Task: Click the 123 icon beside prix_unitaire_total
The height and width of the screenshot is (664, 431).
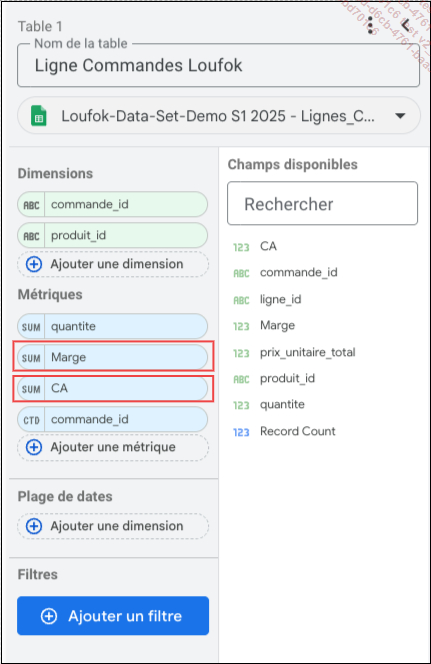Action: pyautogui.click(x=241, y=353)
